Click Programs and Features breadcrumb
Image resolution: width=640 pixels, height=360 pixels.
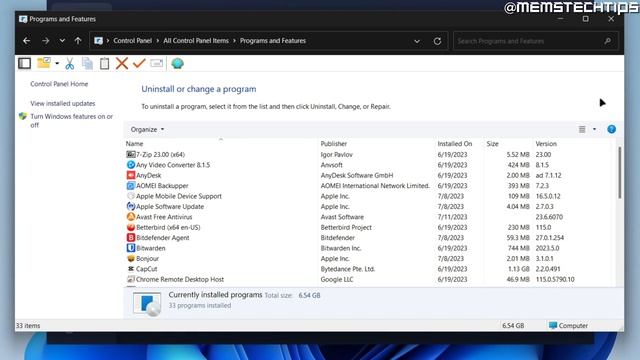273,41
